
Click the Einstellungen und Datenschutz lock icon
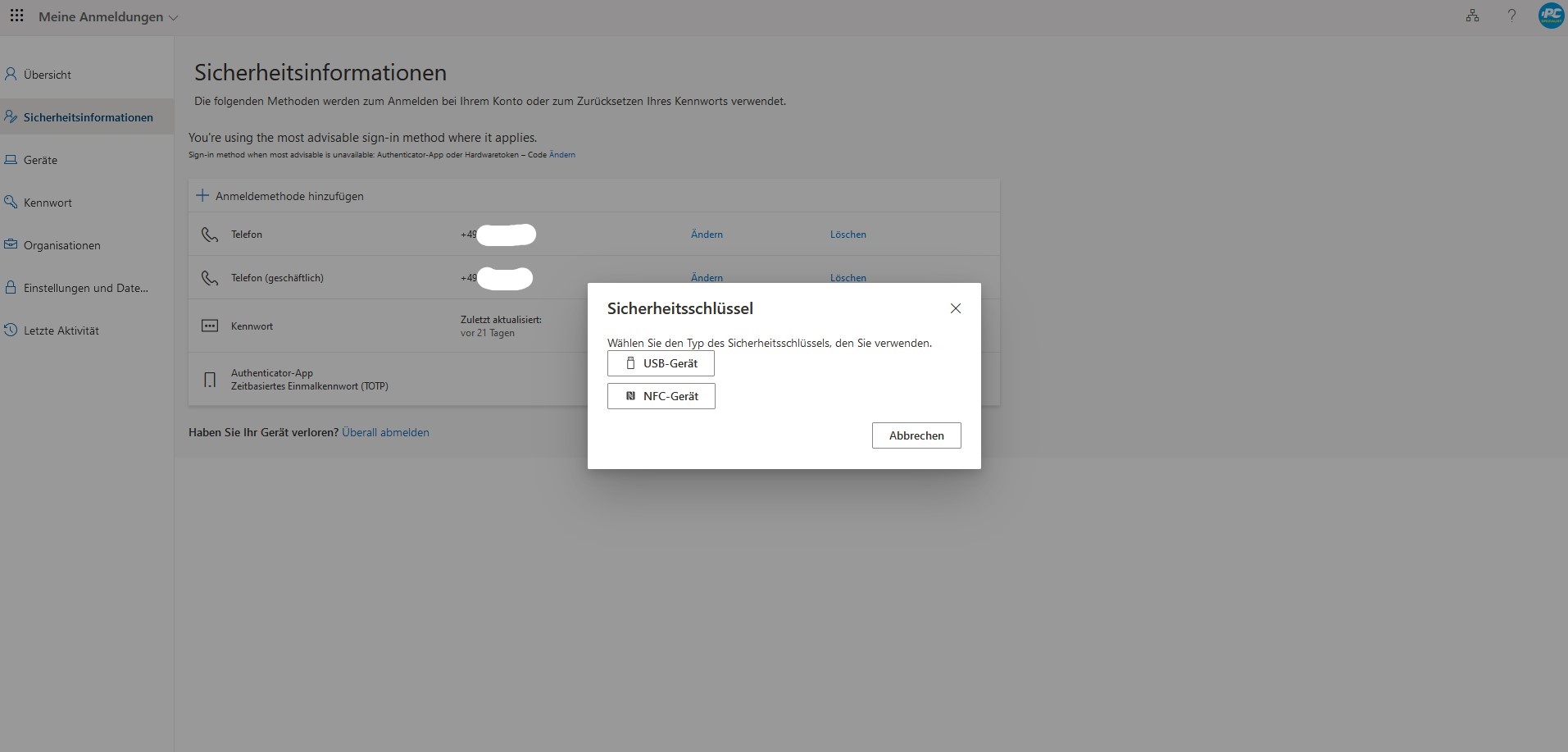pos(11,288)
